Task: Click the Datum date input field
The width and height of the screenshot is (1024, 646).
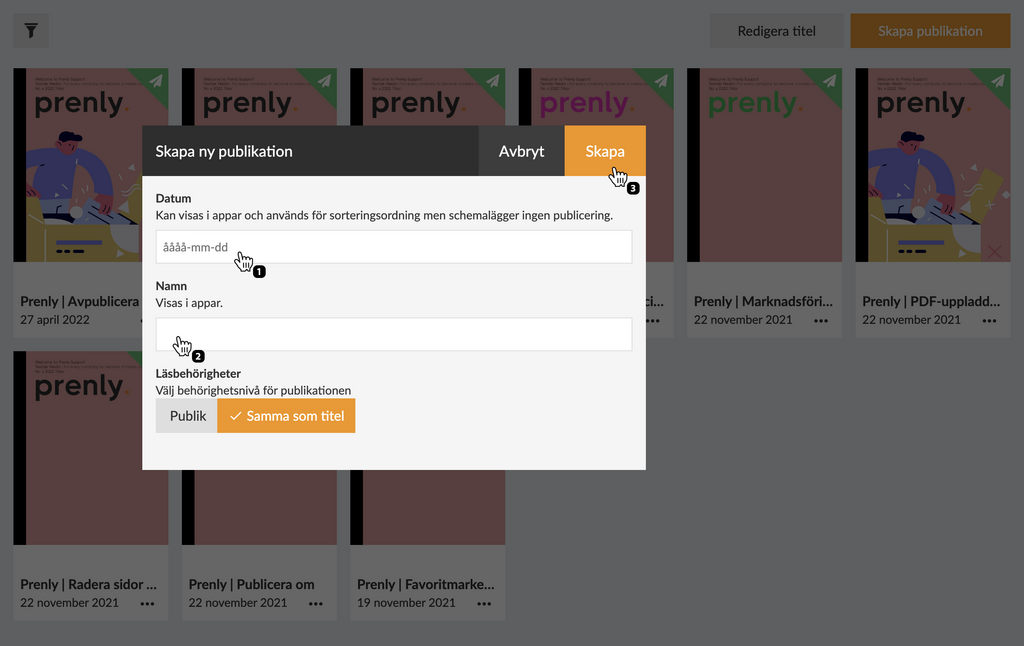Action: tap(393, 247)
